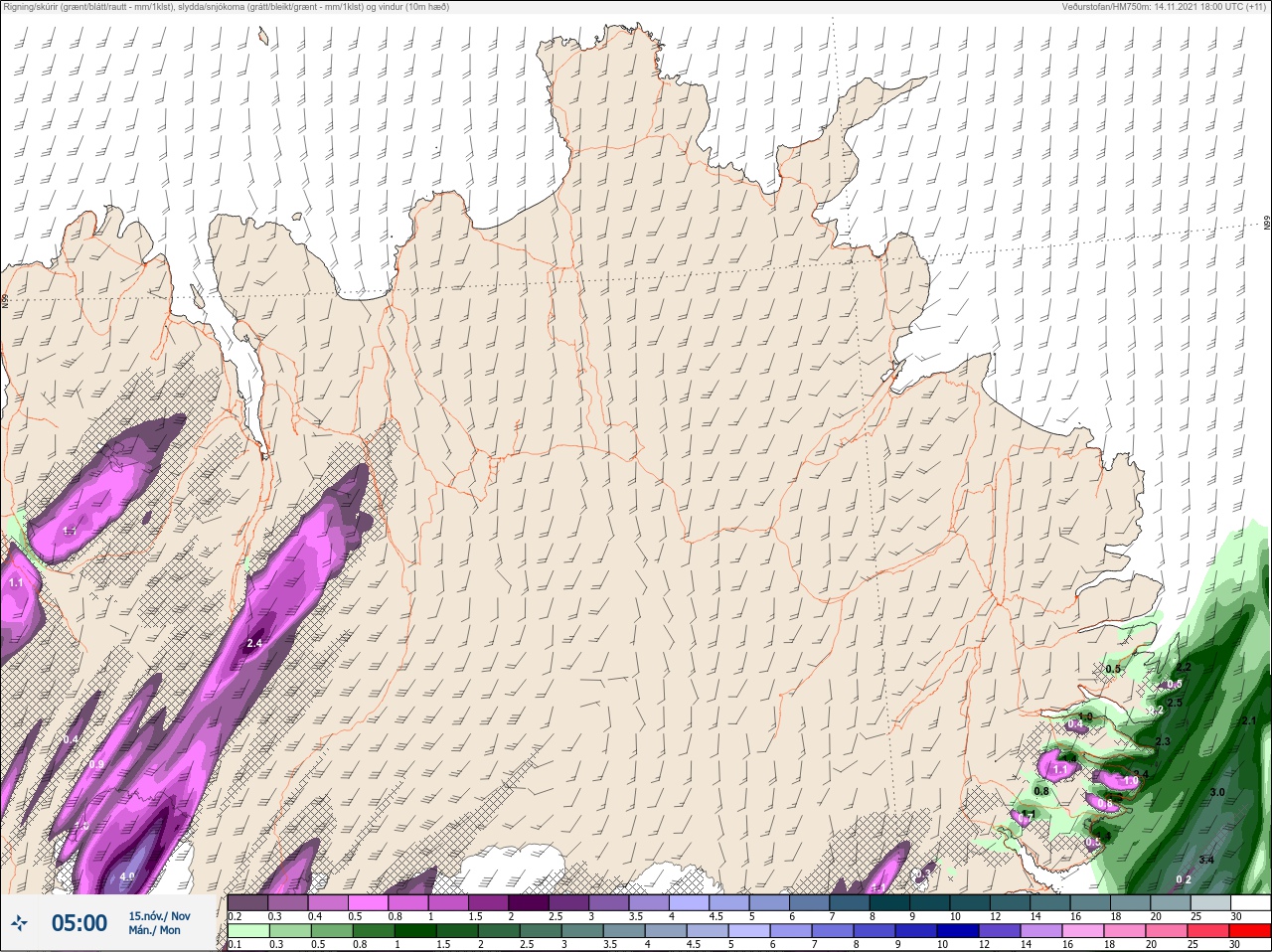Pick the bright pink swatch between 0.5 and 0.8, upper legend
The height and width of the screenshot is (952, 1272).
point(368,903)
